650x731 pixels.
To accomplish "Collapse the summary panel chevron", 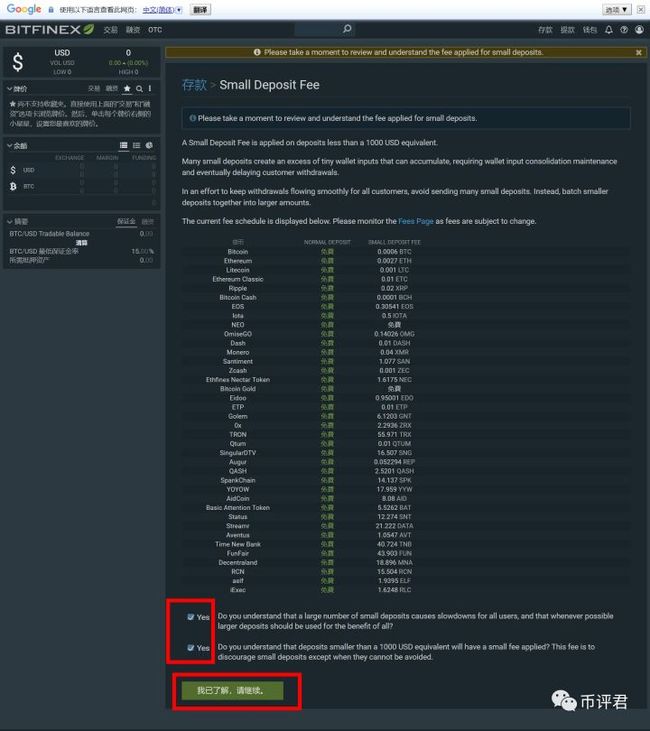I will point(9,221).
